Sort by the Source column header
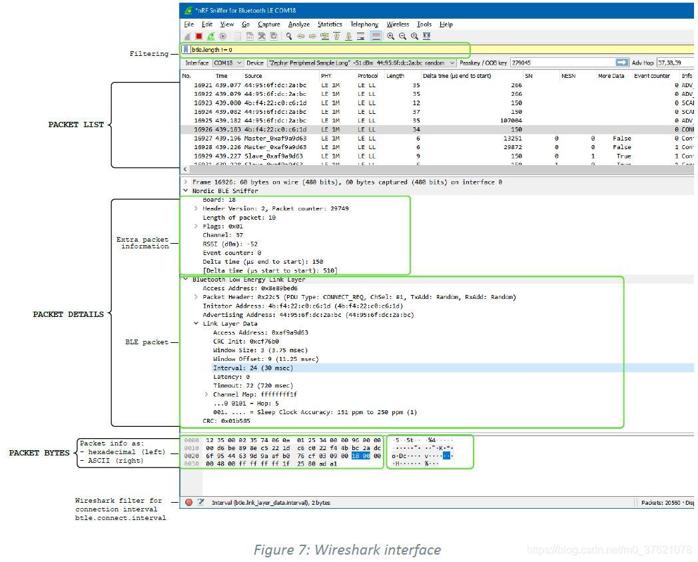This screenshot has width=698, height=562. point(253,76)
